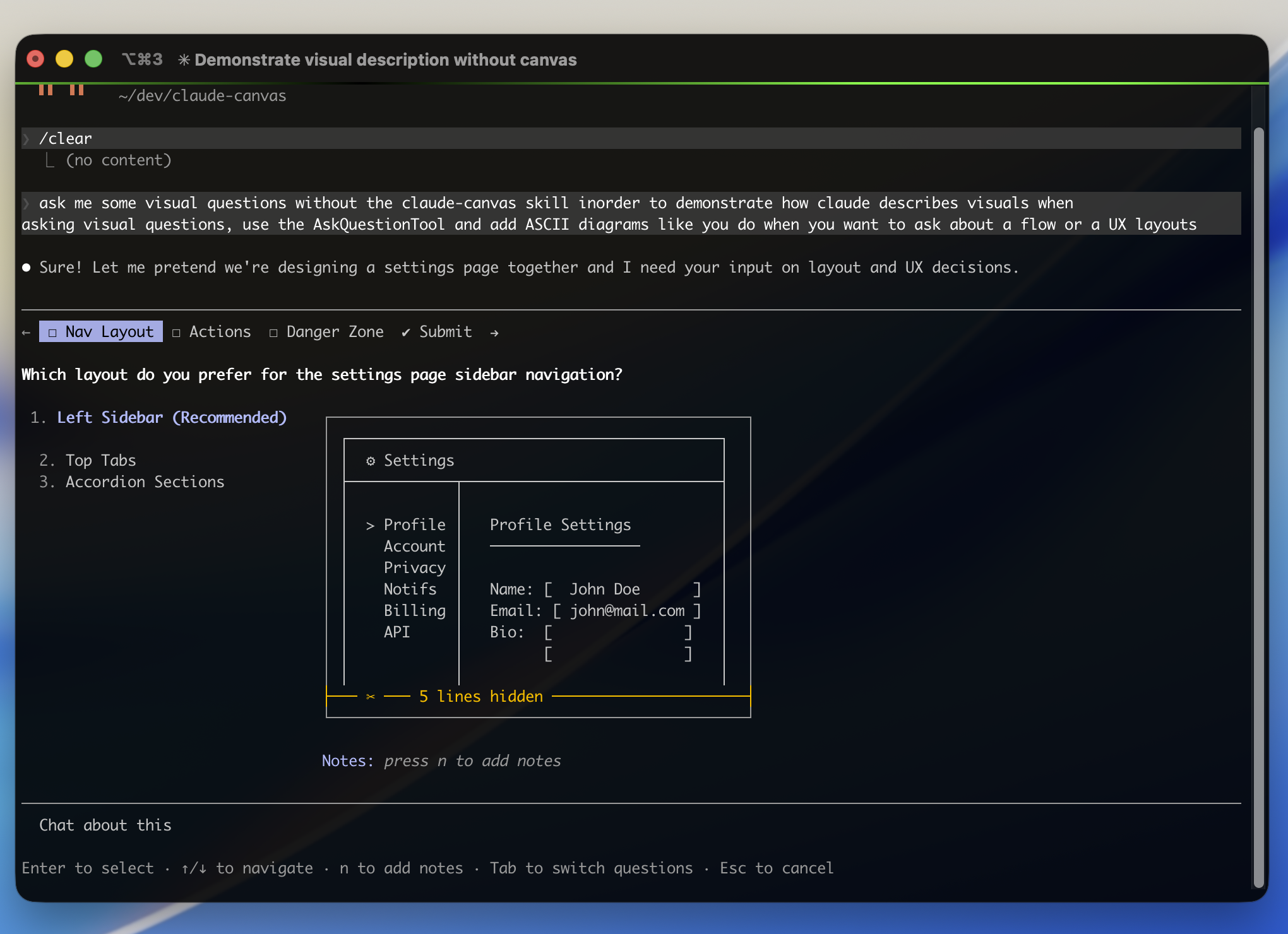Click the square icon before Danger Zone
This screenshot has width=1288, height=934.
click(x=273, y=331)
